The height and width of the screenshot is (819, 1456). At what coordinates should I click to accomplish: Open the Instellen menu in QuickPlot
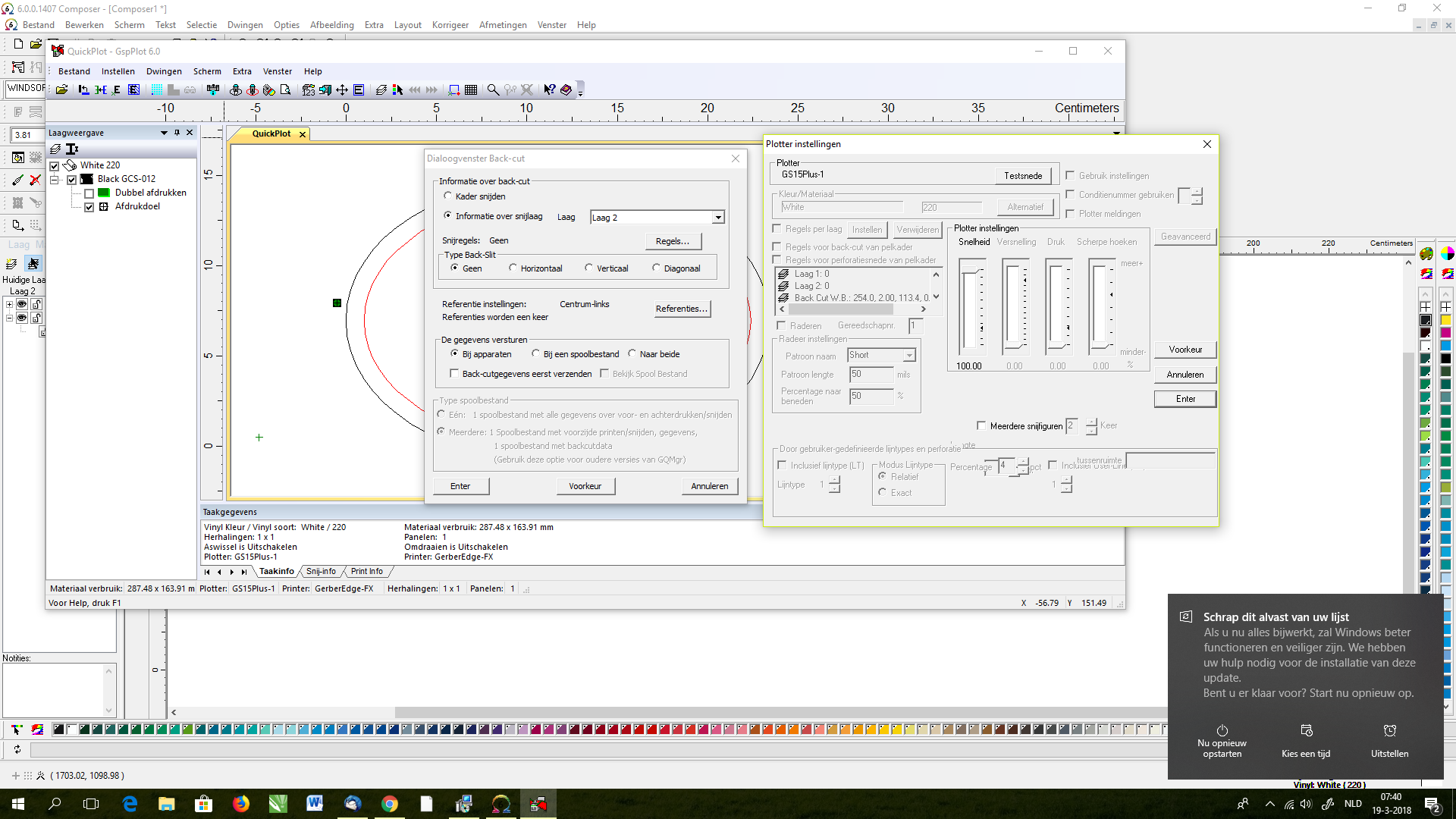[x=118, y=71]
